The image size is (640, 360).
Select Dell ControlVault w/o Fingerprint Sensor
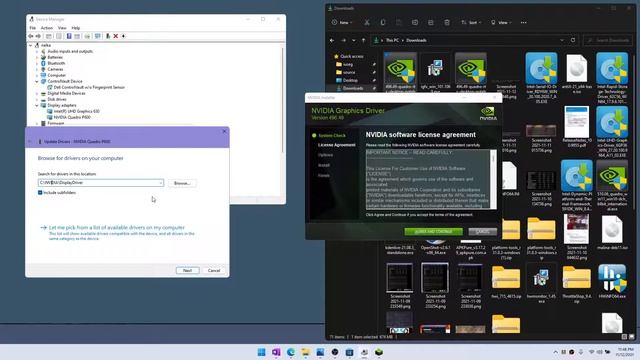pyautogui.click(x=89, y=87)
